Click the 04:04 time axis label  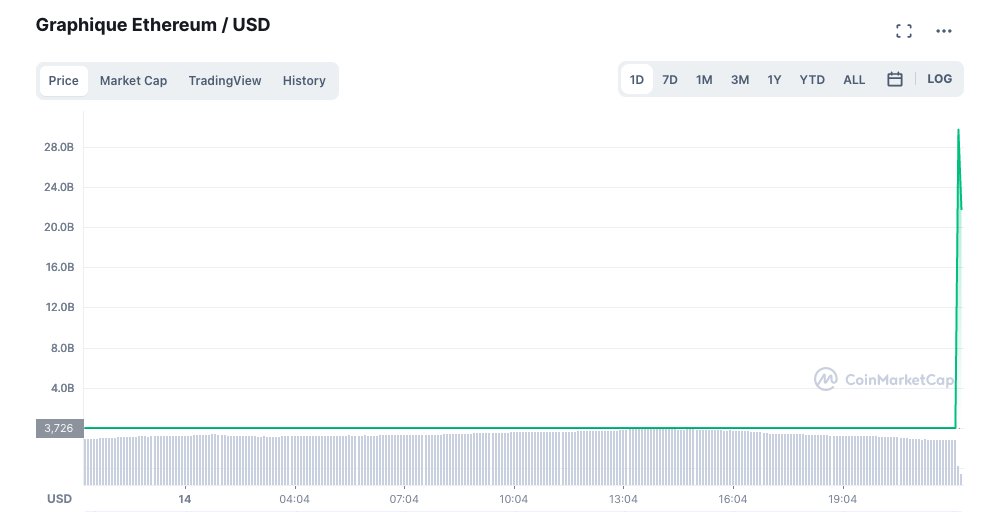tap(294, 499)
